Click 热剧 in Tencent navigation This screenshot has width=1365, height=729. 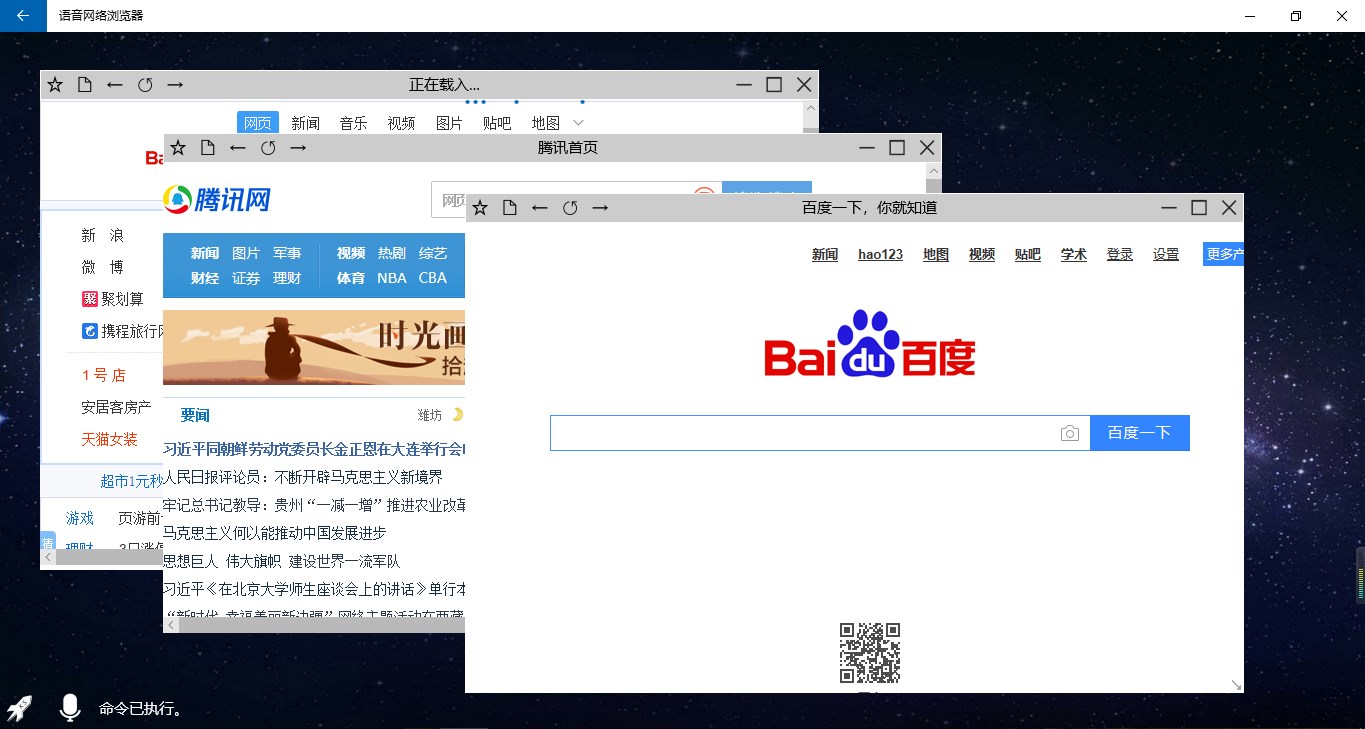tap(392, 254)
